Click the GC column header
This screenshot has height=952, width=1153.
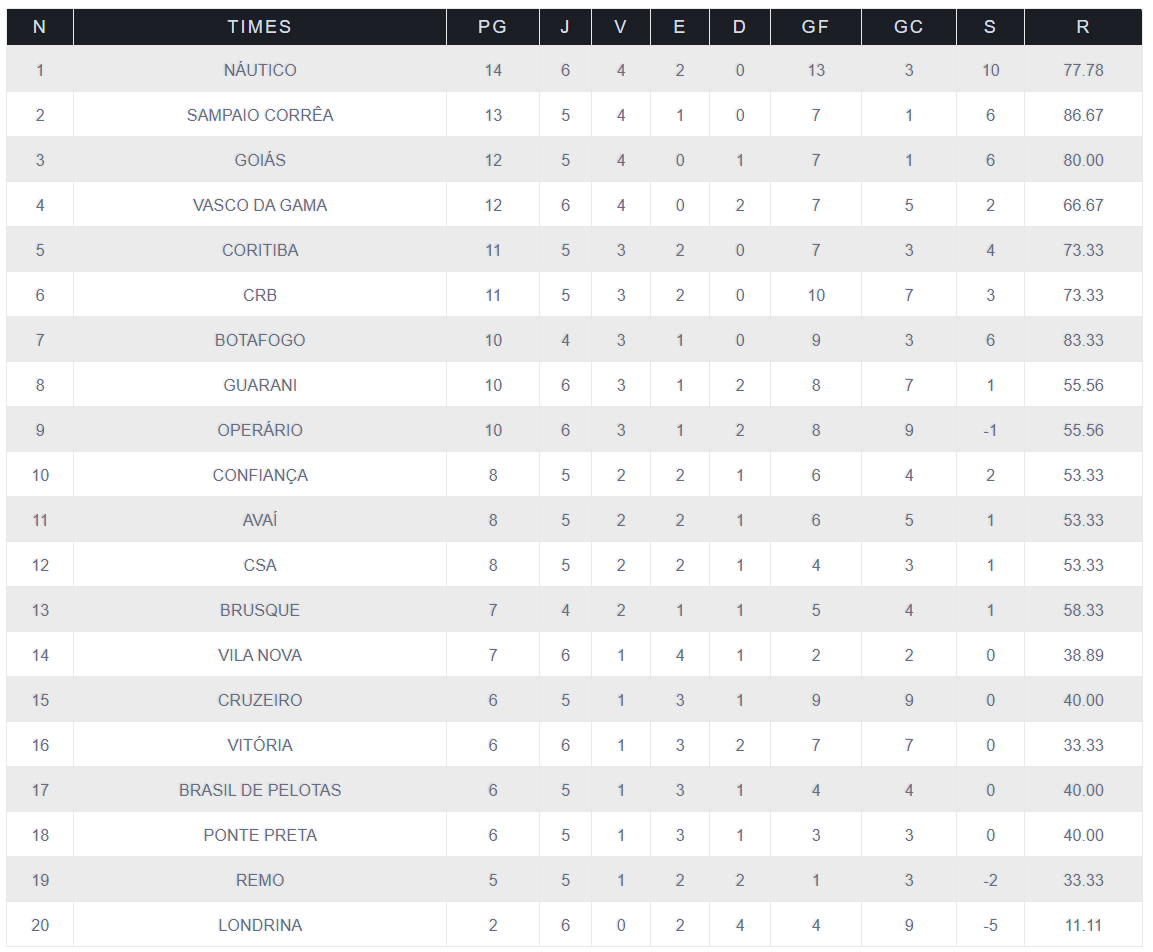(x=908, y=27)
